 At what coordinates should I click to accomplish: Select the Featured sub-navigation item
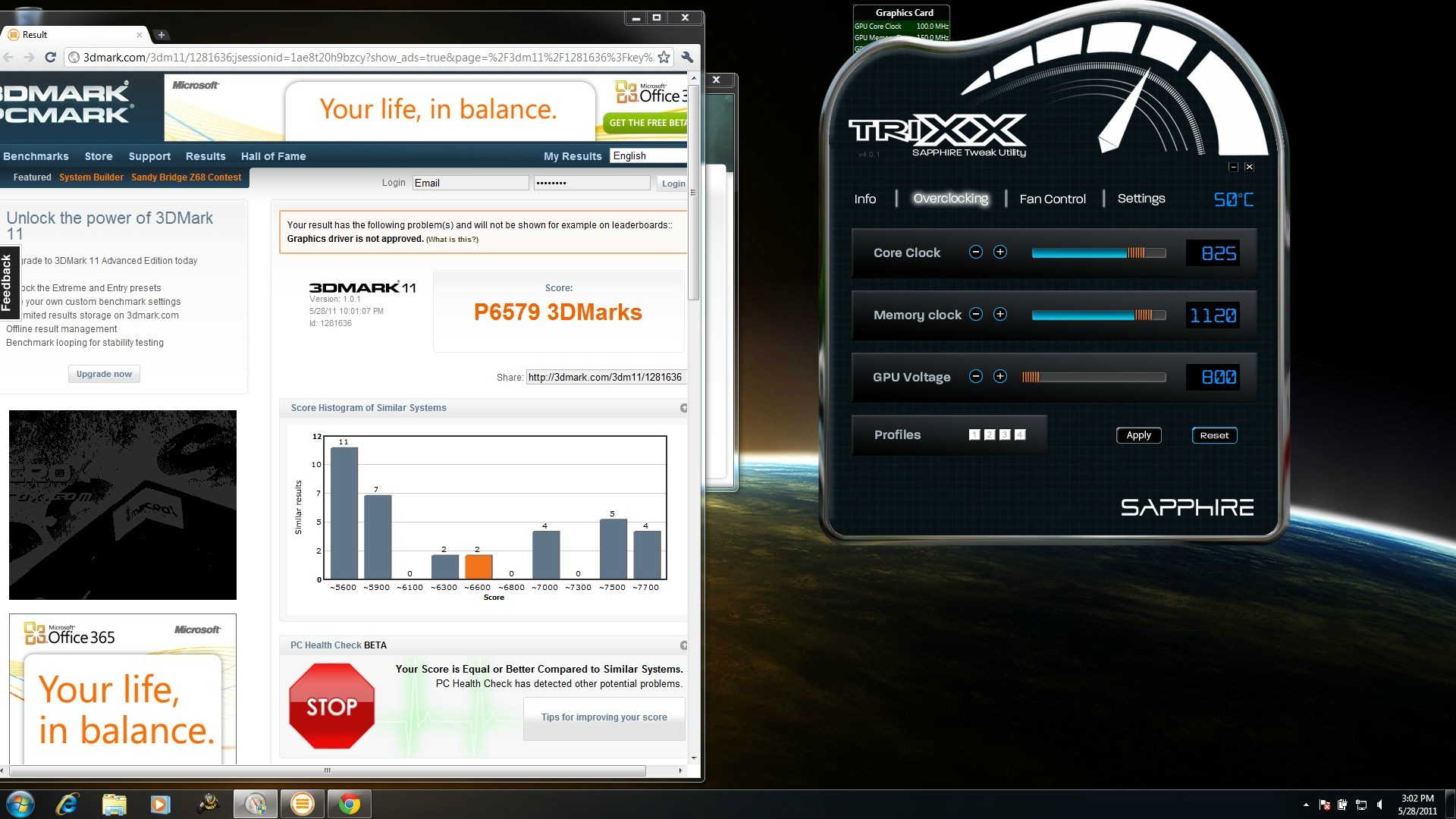click(x=33, y=177)
